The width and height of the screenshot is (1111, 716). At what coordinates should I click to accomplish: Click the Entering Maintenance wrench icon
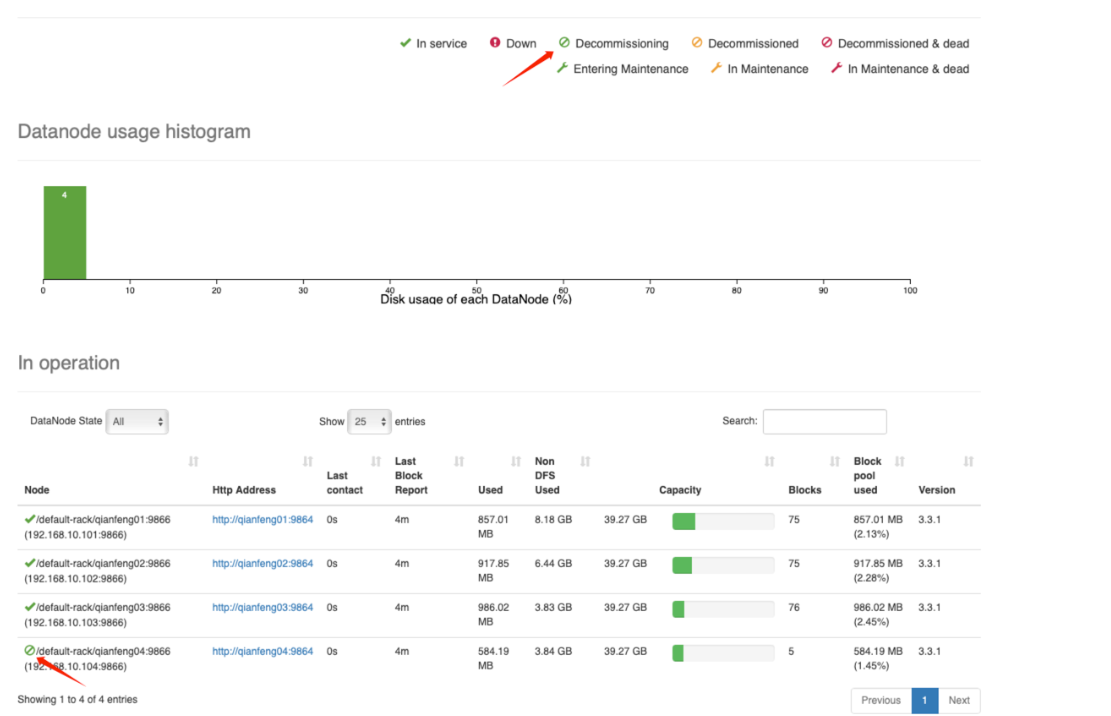pos(562,68)
